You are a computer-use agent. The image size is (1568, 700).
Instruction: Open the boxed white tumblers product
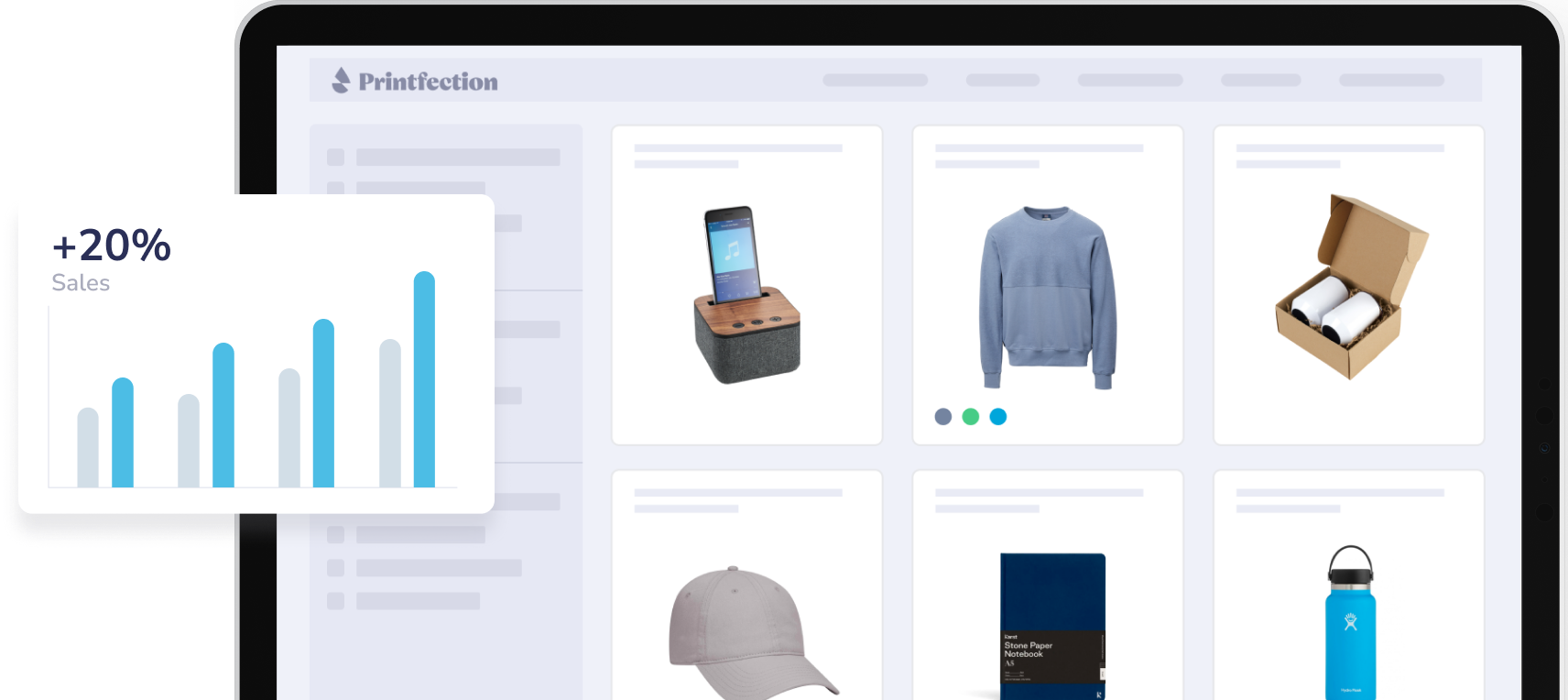[1352, 286]
